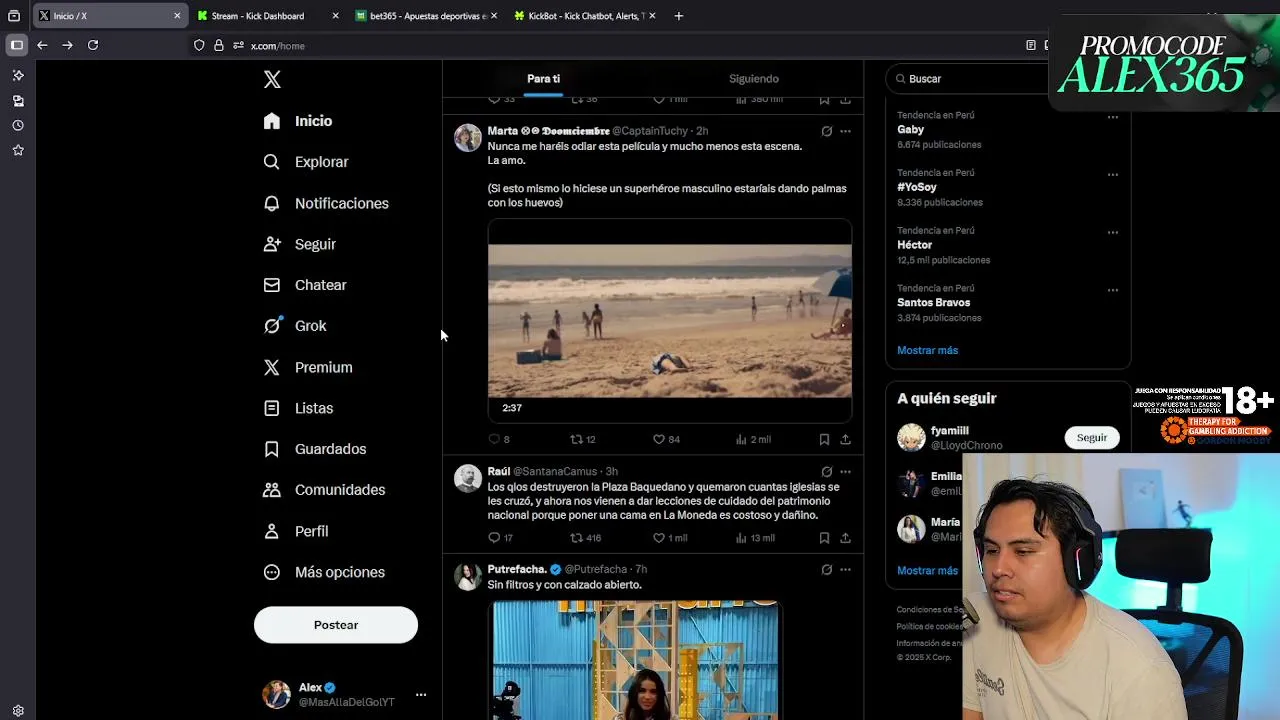Click the Premium X icon
1280x720 pixels.
pos(272,367)
